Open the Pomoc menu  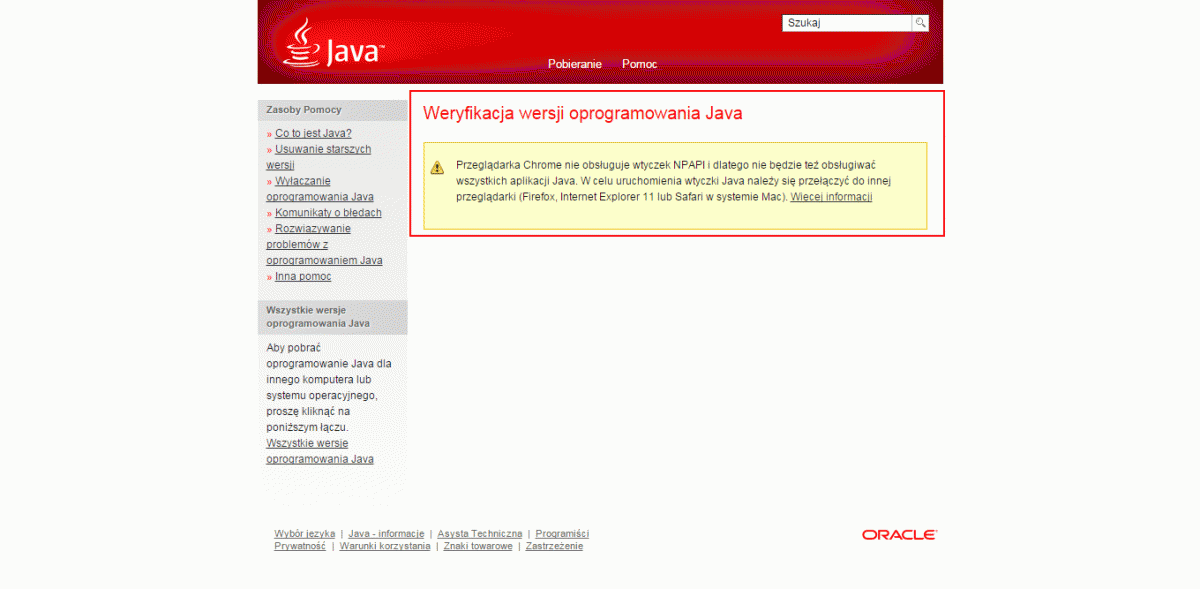coord(639,64)
